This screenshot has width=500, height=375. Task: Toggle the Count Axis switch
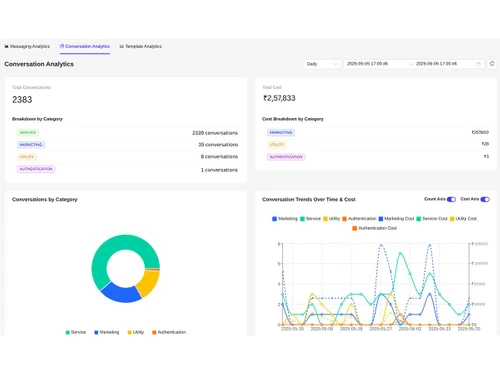coord(451,199)
